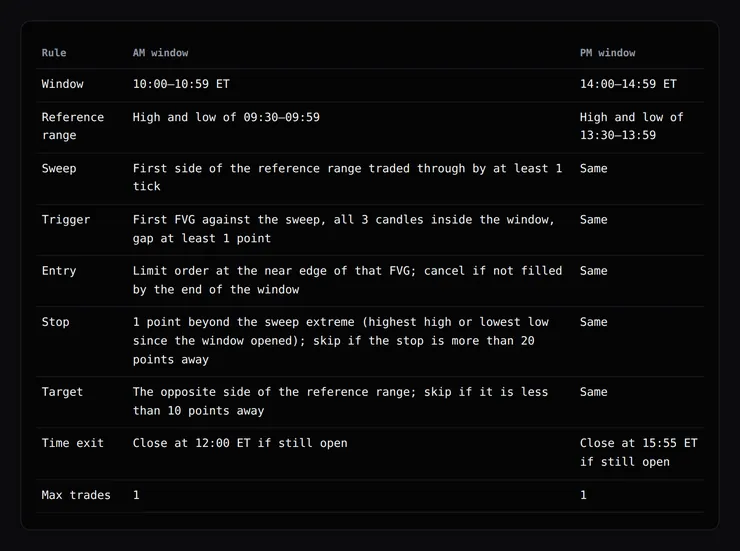Click 'Same' in the Sweep row
This screenshot has height=551, width=740.
594,168
